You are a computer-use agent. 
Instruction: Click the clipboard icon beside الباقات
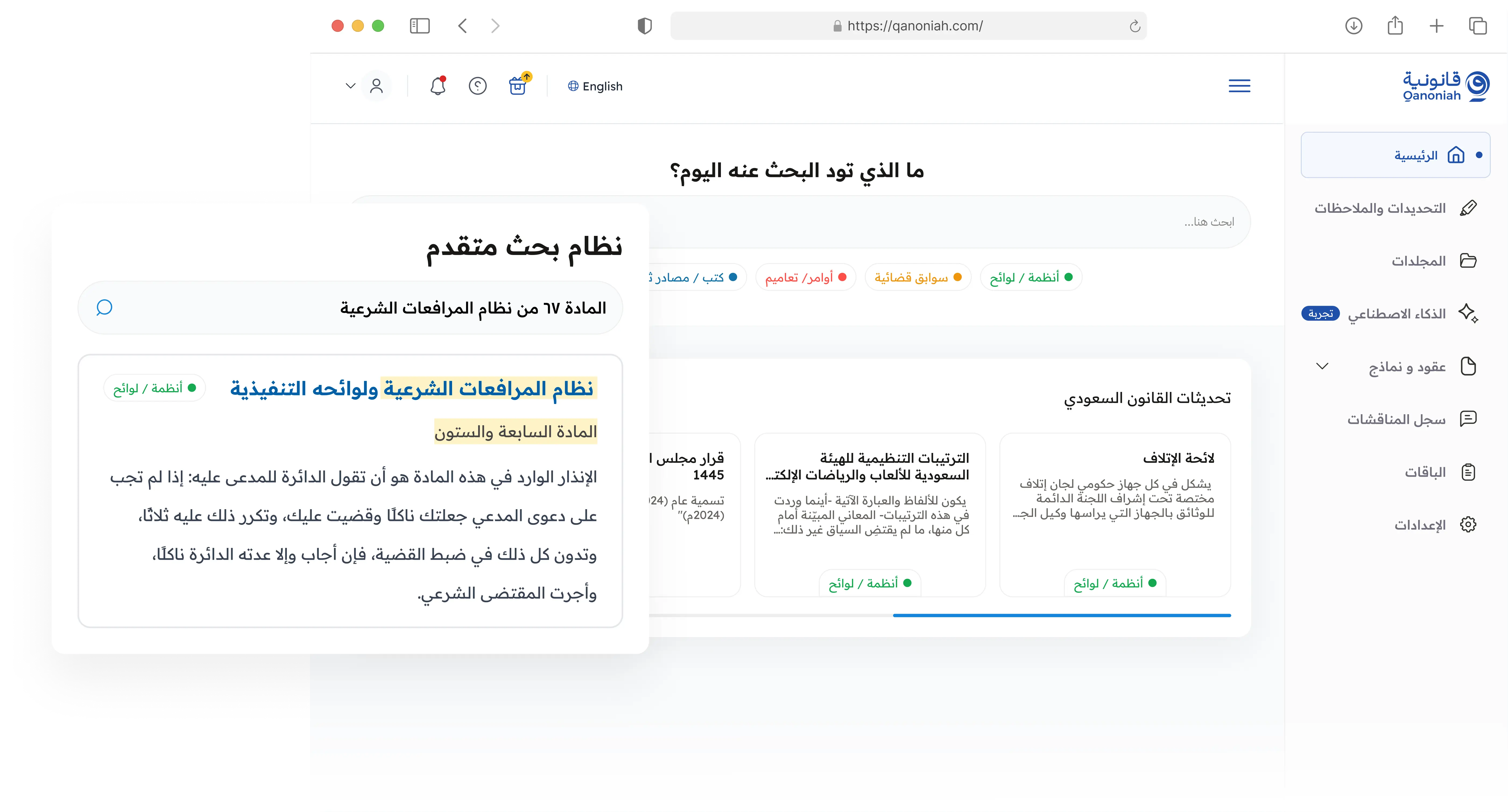click(x=1468, y=471)
